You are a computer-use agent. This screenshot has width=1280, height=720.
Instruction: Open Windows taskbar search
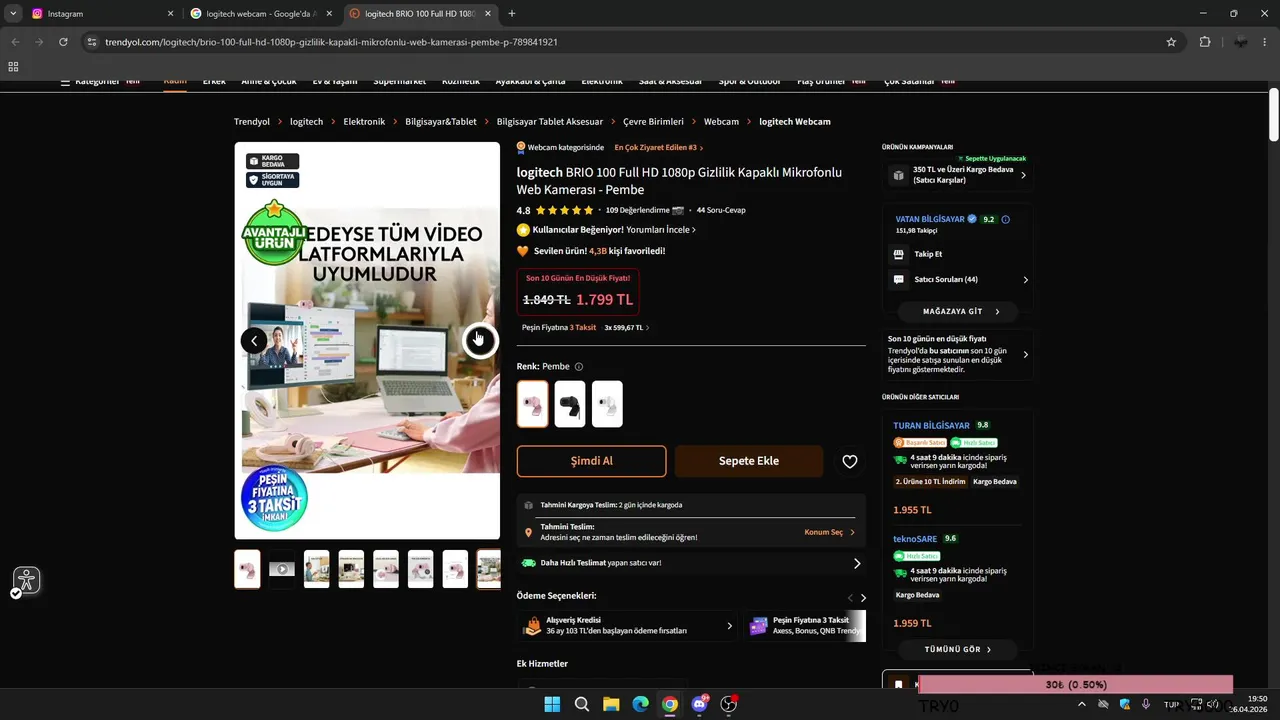click(x=581, y=705)
